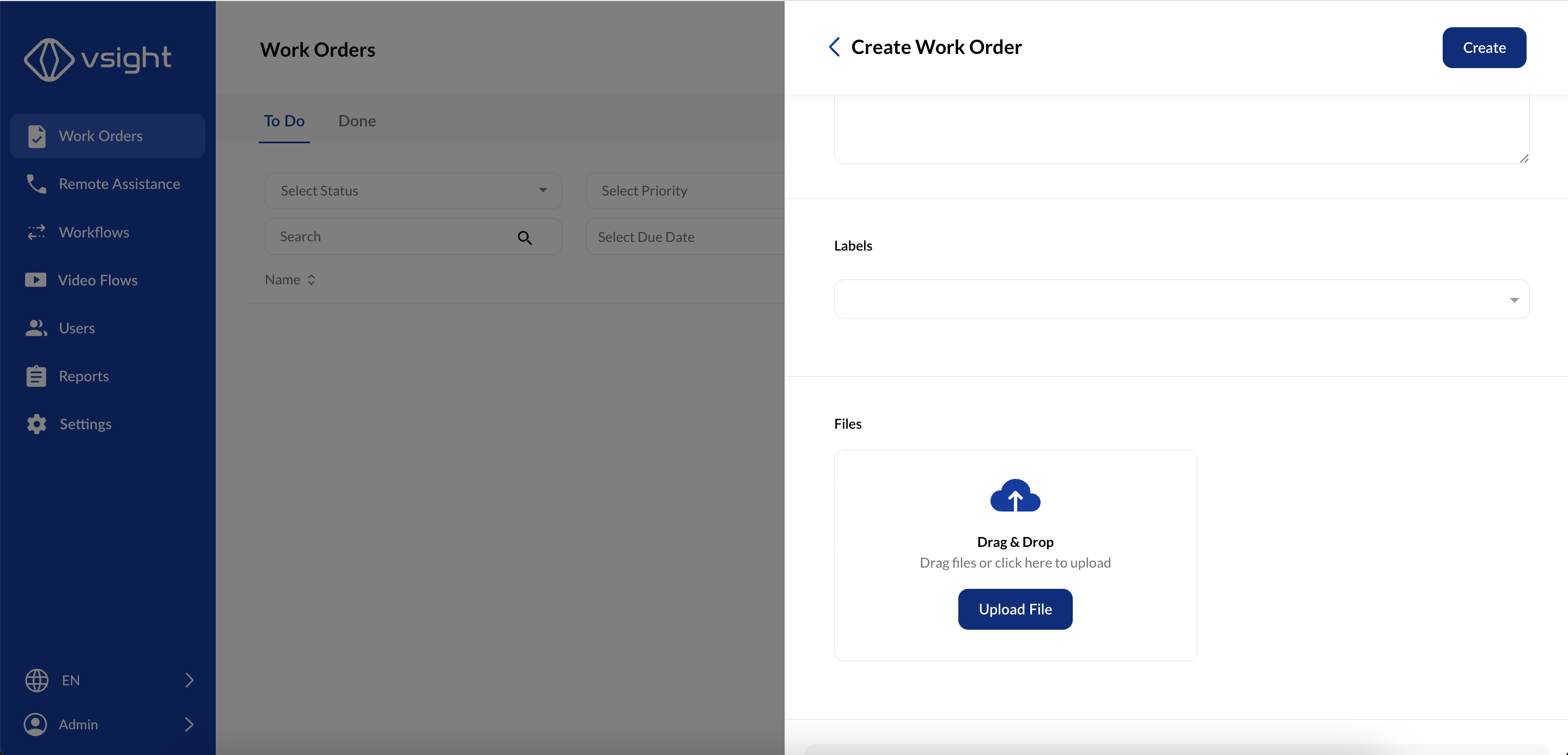Screen dimensions: 1568x755
Task: Click the Labels section label
Action: (x=853, y=246)
